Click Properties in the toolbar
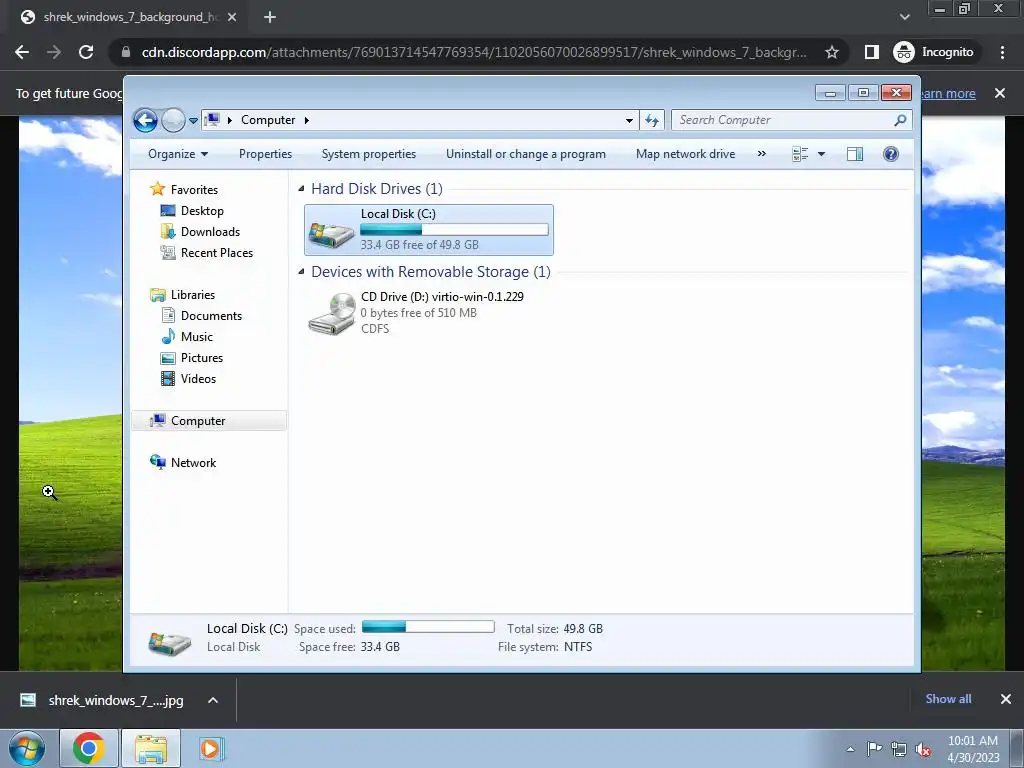 [x=265, y=154]
